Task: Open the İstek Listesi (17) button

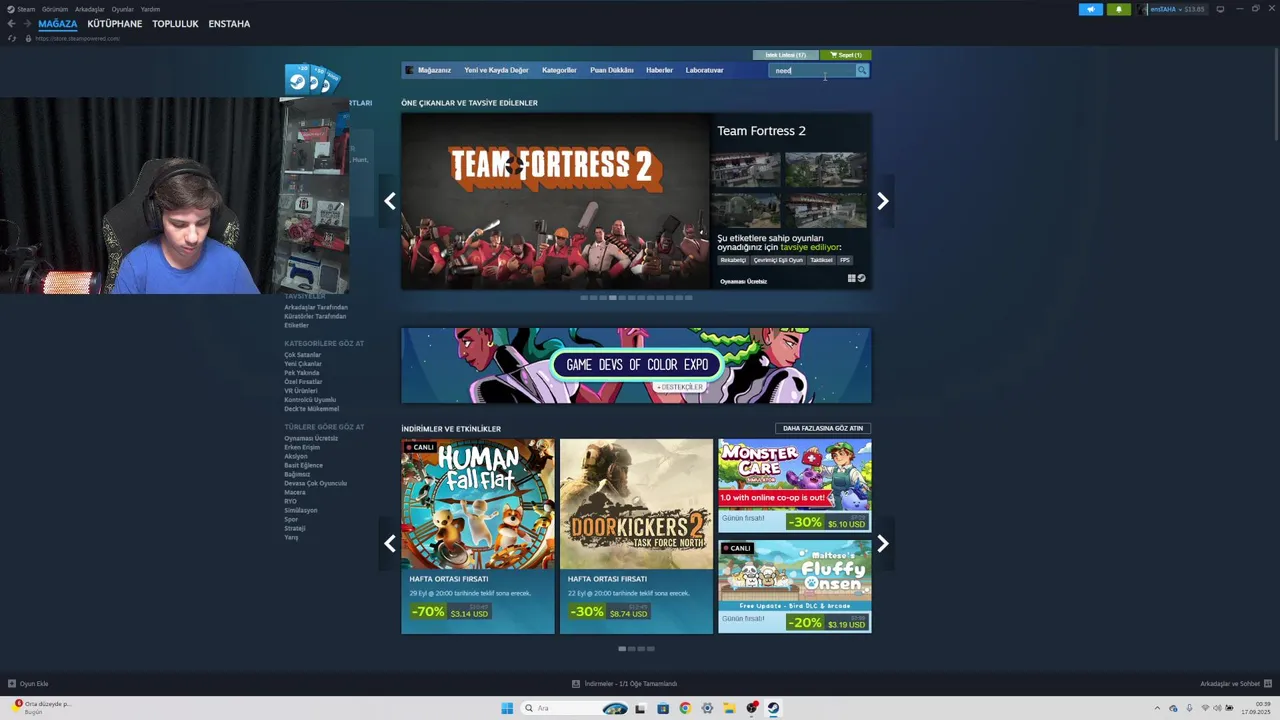Action: coord(785,55)
